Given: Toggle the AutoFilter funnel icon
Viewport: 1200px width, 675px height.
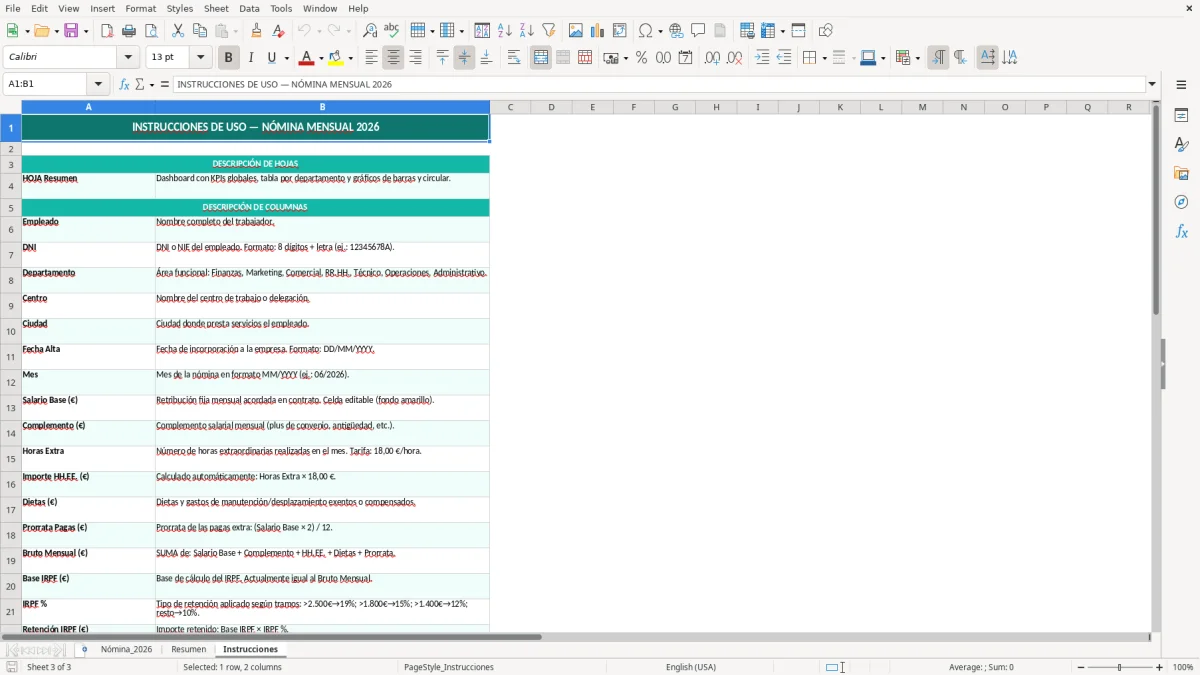Looking at the screenshot, I should pyautogui.click(x=549, y=31).
